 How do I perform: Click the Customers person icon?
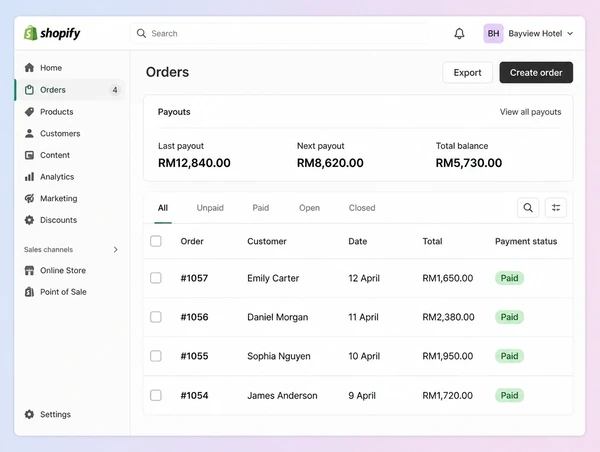coord(29,134)
